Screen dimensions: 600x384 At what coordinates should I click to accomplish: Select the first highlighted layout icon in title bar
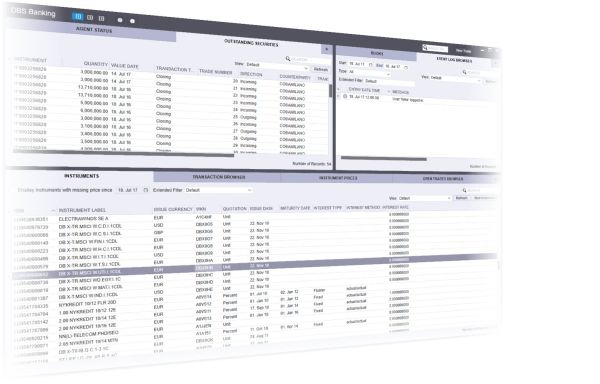point(78,16)
